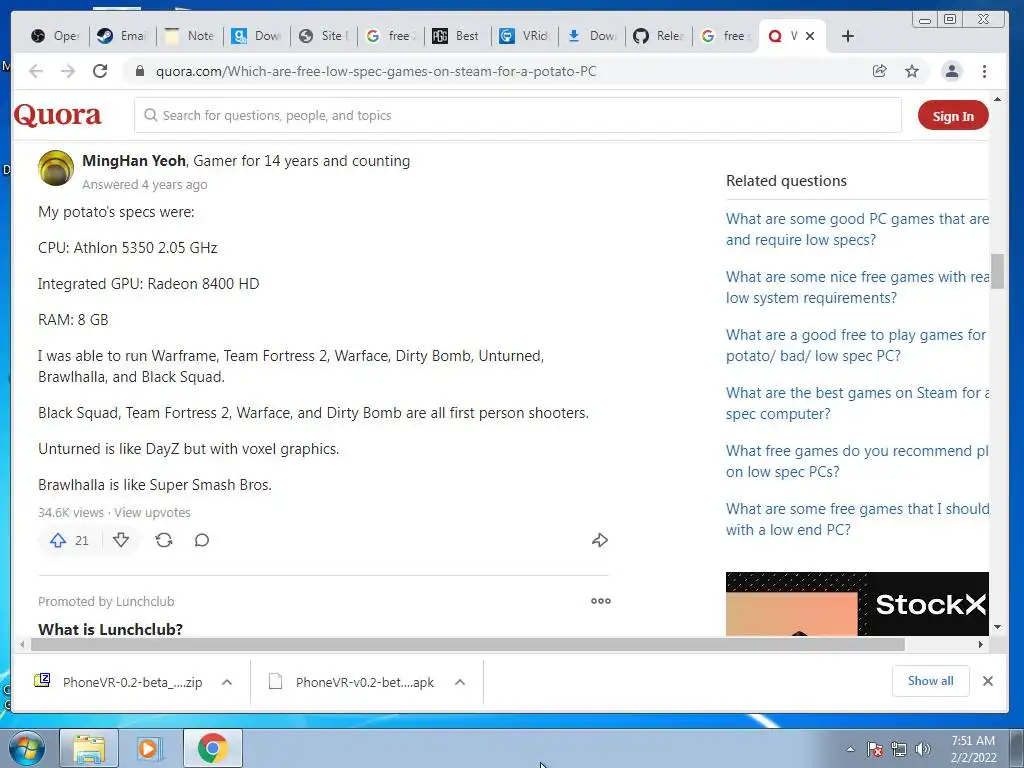The image size is (1024, 768).
Task: Open more options for Lunchclub promotion
Action: pos(601,601)
